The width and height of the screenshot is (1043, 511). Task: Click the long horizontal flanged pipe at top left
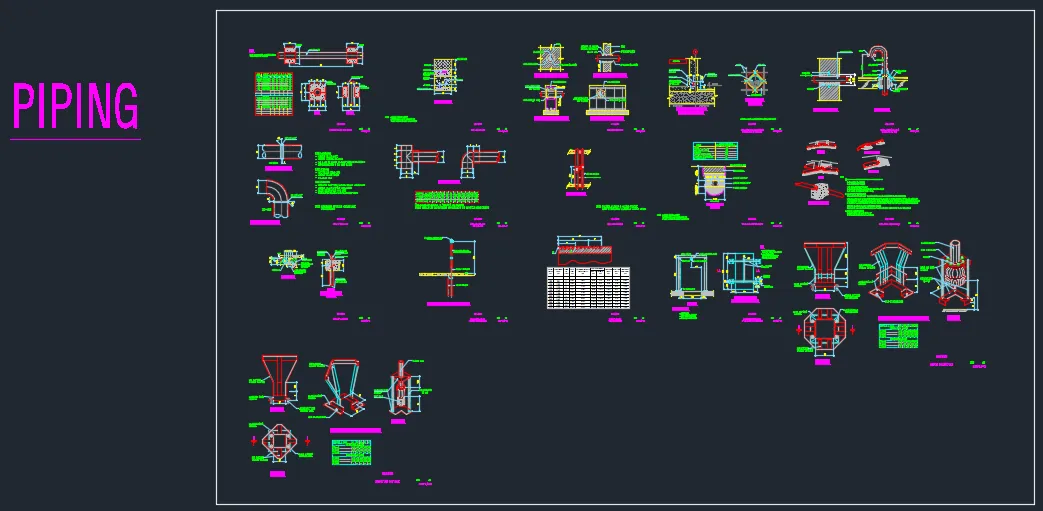click(320, 53)
